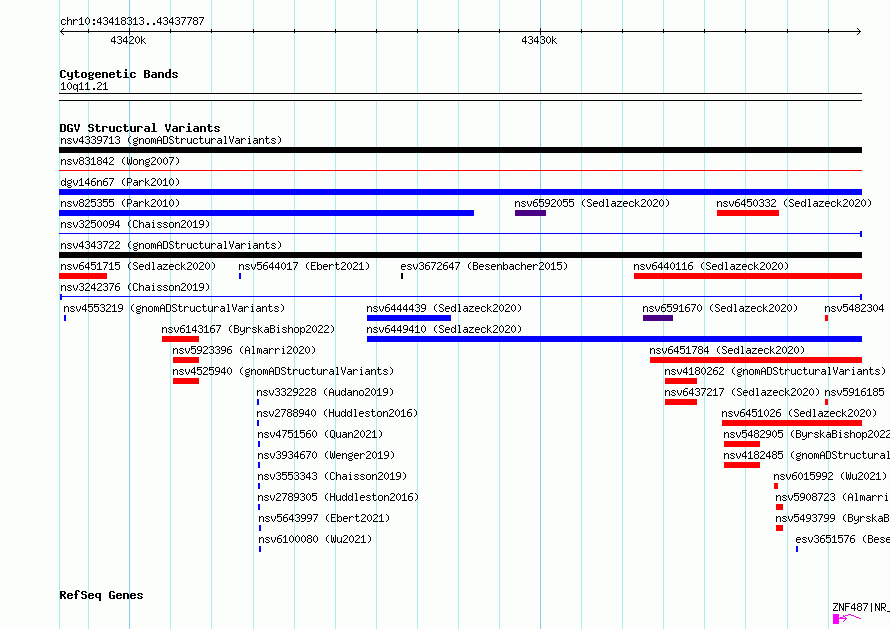Click esv3672647 (Besenbacher2015) label
This screenshot has width=890, height=629.
[484, 266]
